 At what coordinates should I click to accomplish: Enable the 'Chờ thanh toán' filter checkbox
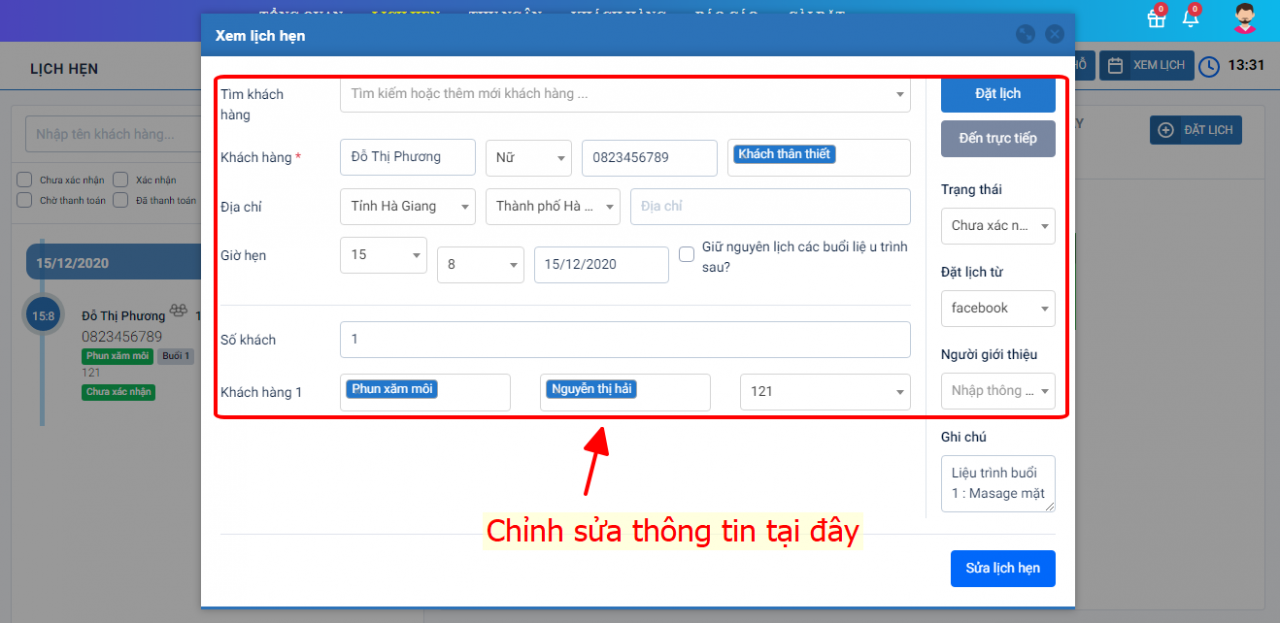(24, 200)
